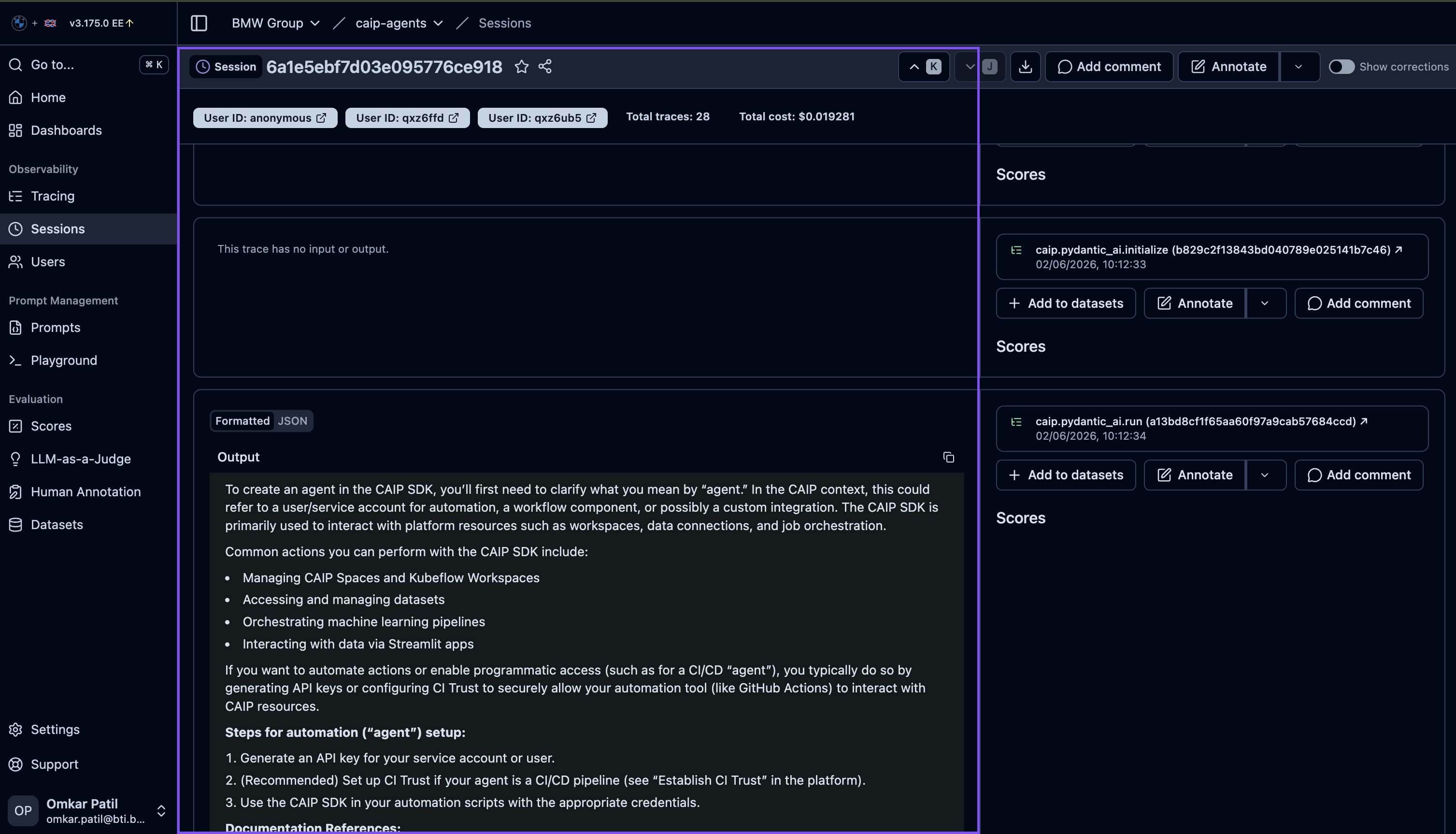The height and width of the screenshot is (834, 1456).
Task: Open Home in the sidebar
Action: tap(88, 98)
